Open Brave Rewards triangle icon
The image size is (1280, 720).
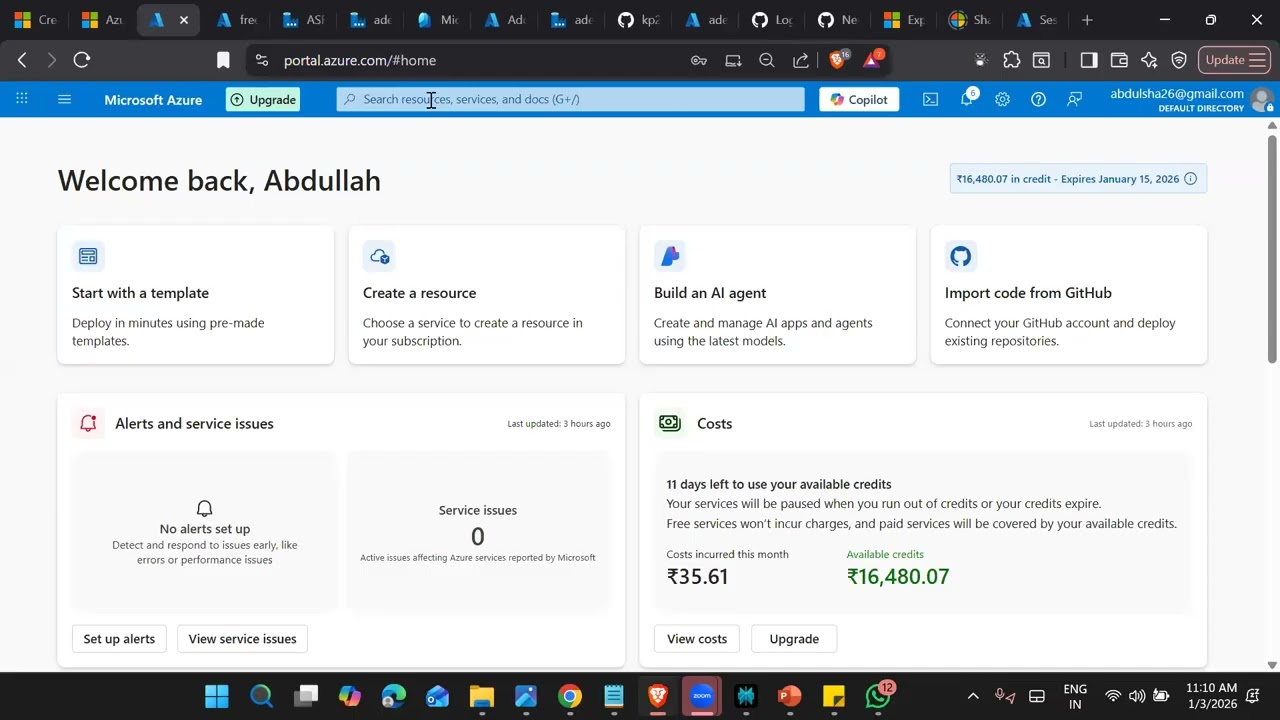click(872, 60)
